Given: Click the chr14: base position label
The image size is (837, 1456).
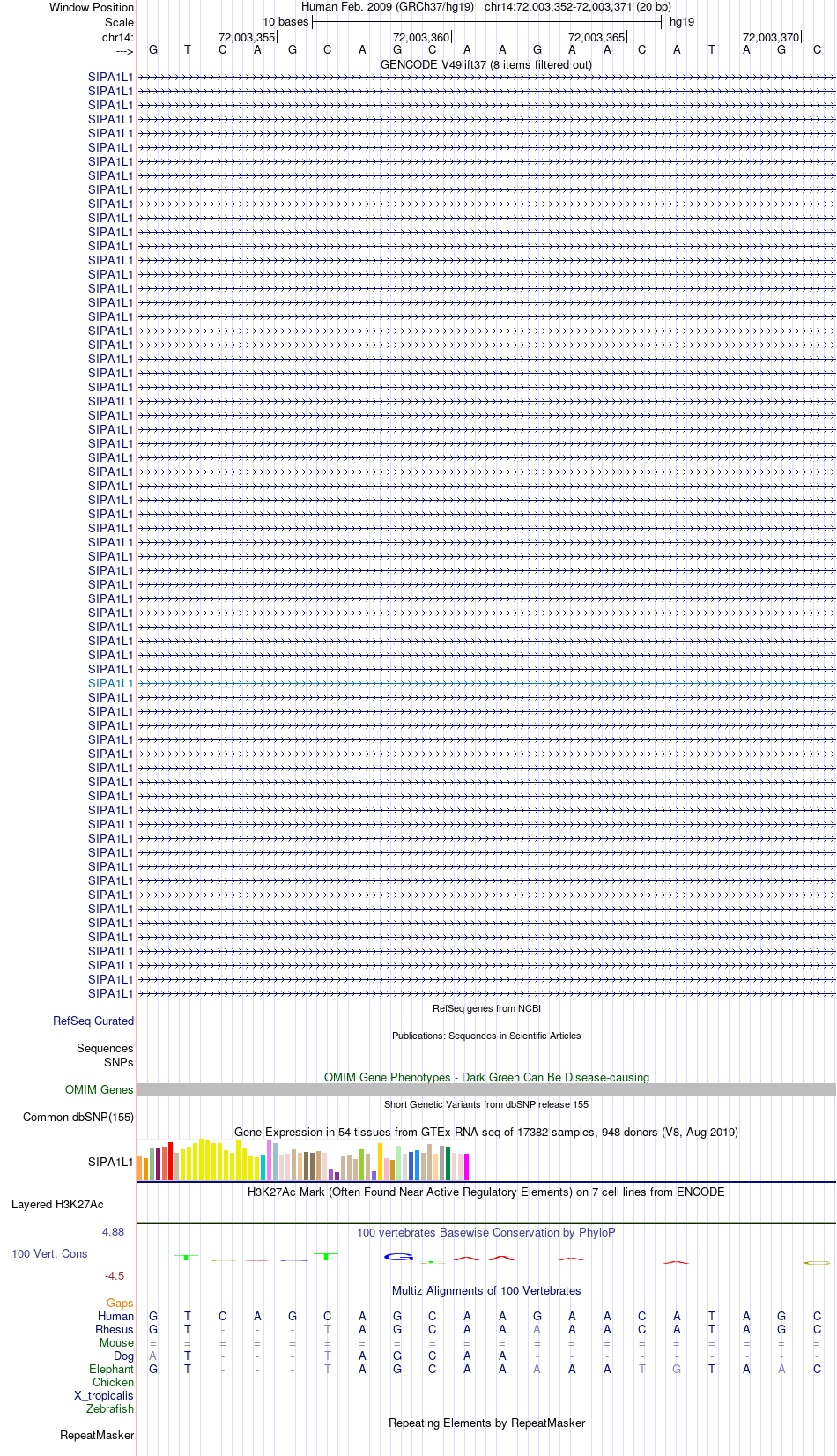Looking at the screenshot, I should [118, 37].
